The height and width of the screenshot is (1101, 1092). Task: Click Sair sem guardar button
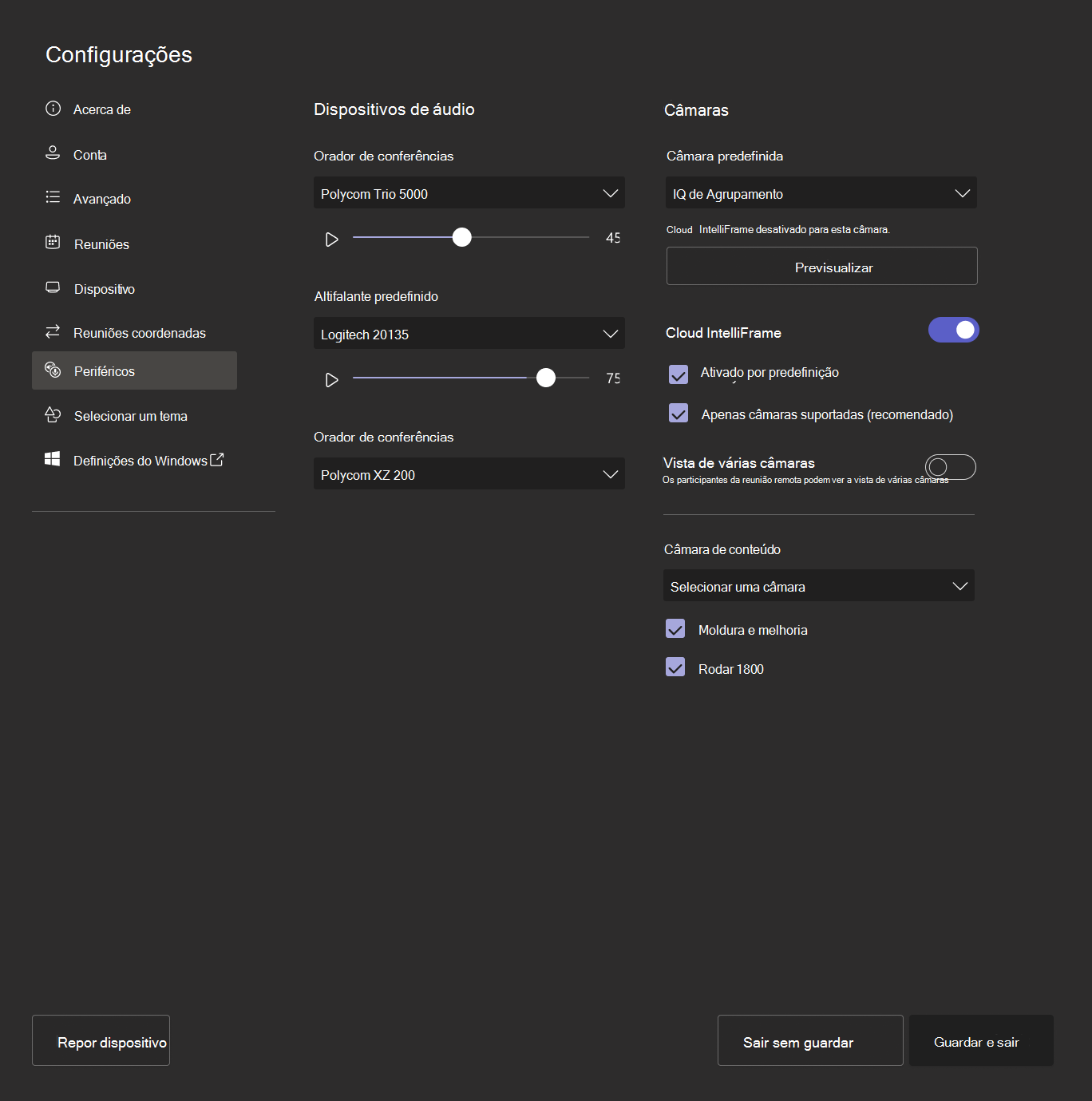click(810, 1040)
